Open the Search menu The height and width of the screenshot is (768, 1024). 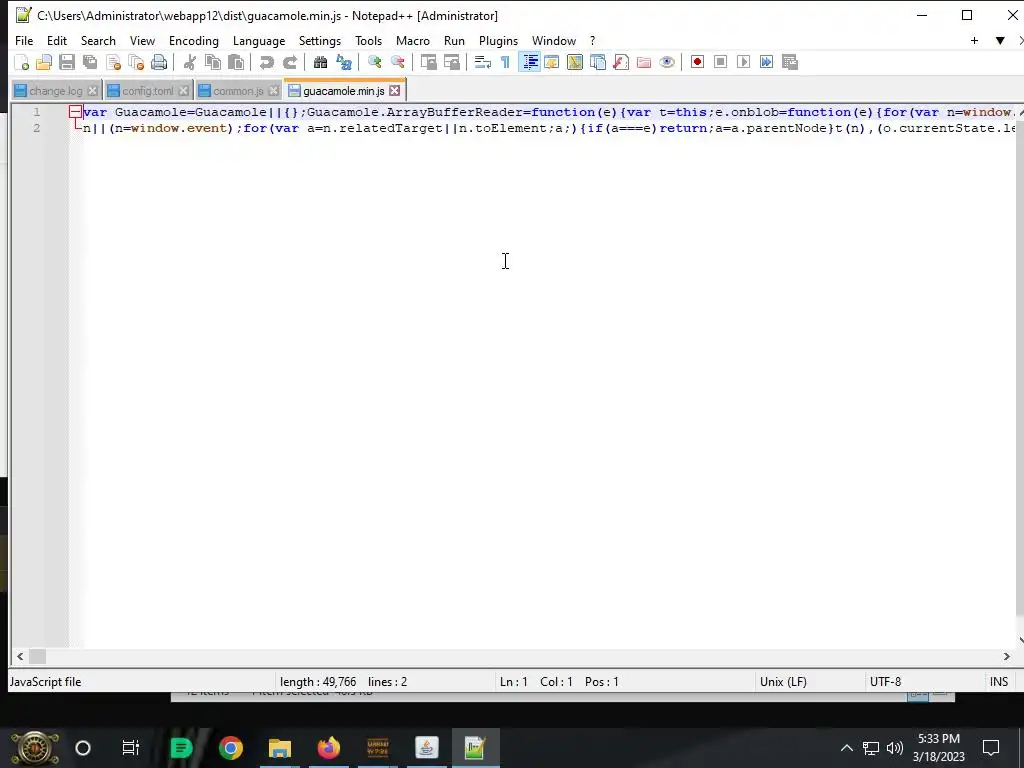pos(98,40)
